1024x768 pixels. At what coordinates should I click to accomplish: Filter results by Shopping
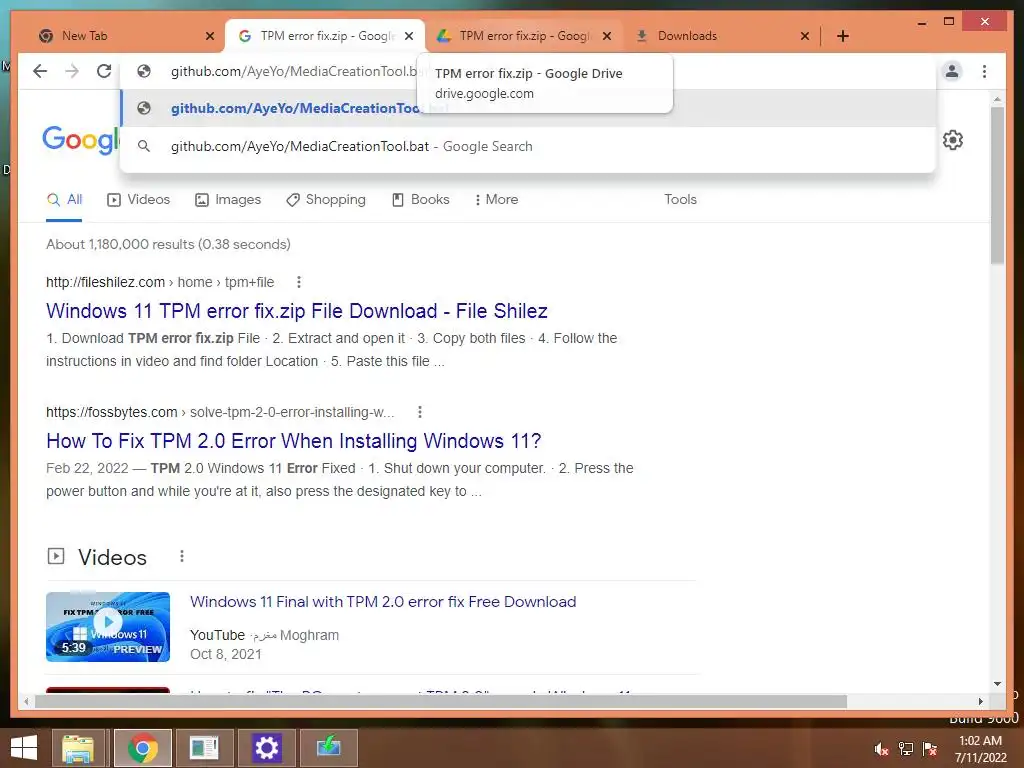coord(326,200)
